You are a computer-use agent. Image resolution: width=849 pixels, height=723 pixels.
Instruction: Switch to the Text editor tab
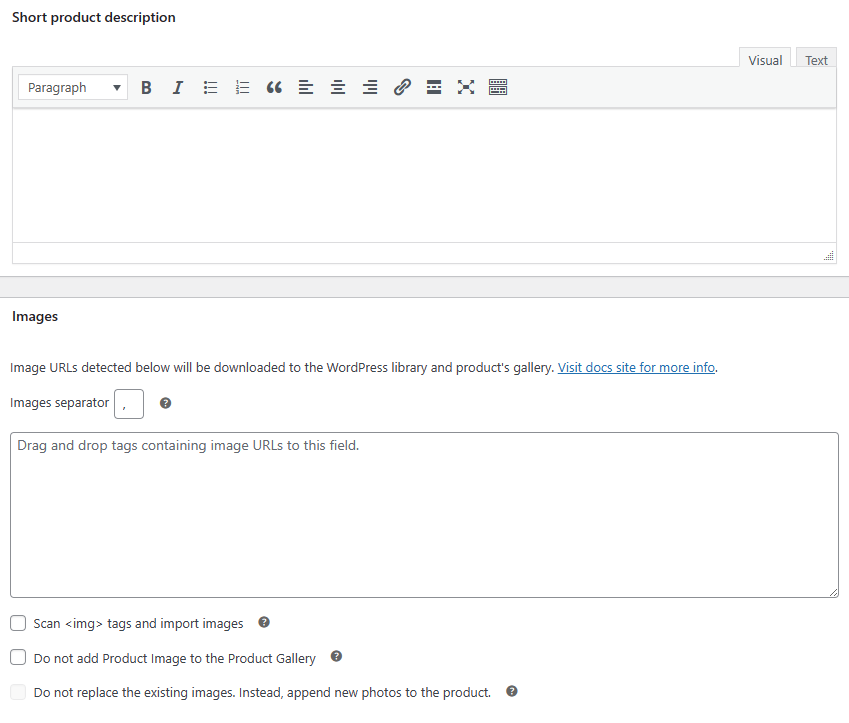tap(816, 58)
